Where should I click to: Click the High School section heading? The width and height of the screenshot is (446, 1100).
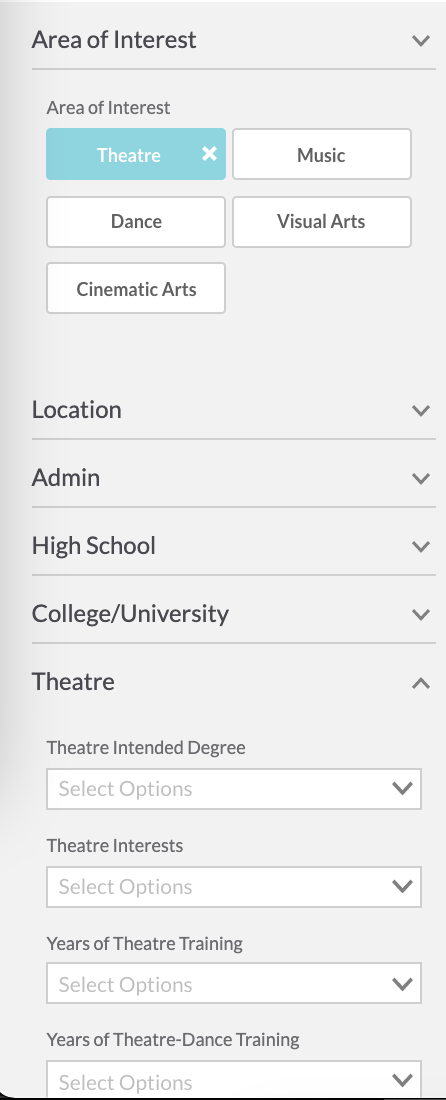(94, 546)
